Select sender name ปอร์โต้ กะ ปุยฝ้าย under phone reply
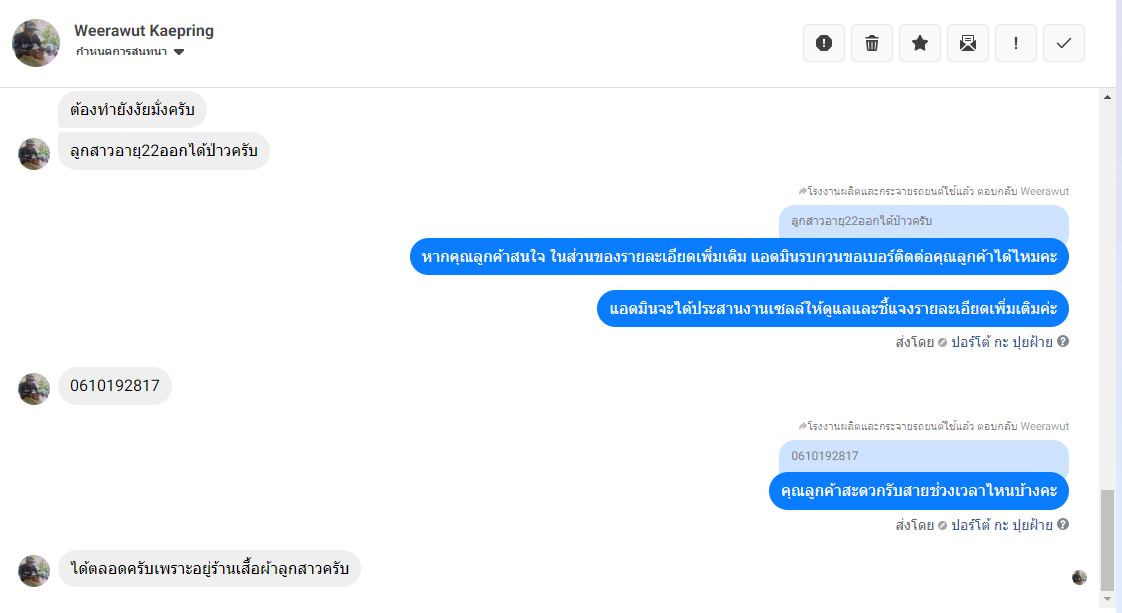 (x=1001, y=525)
